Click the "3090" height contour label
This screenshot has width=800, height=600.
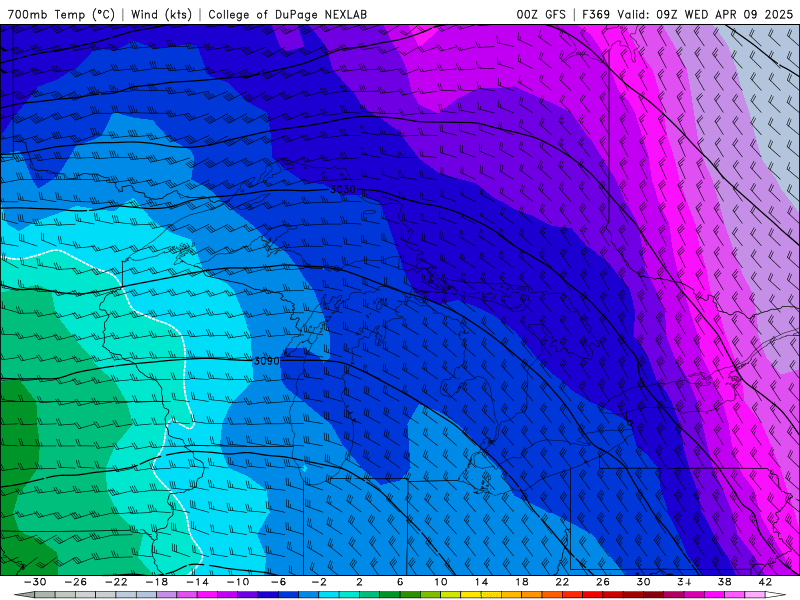click(266, 361)
